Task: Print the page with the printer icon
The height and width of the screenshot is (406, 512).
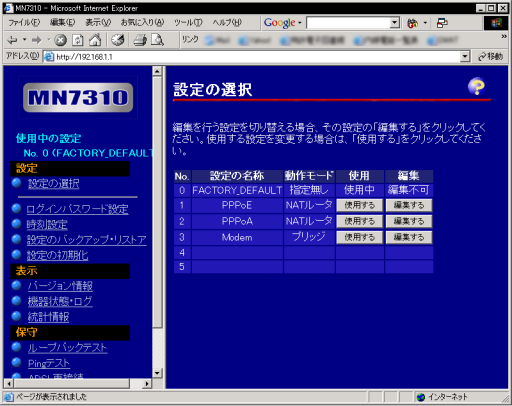Action: 140,40
